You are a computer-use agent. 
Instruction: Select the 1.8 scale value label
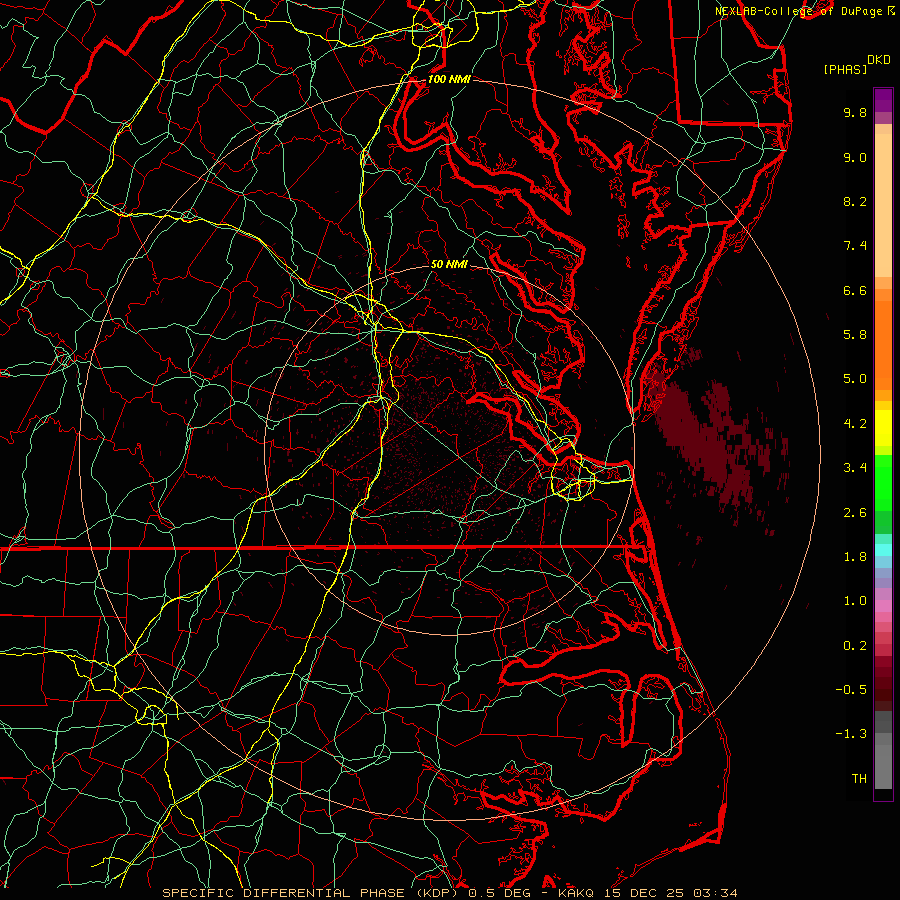[x=855, y=557]
